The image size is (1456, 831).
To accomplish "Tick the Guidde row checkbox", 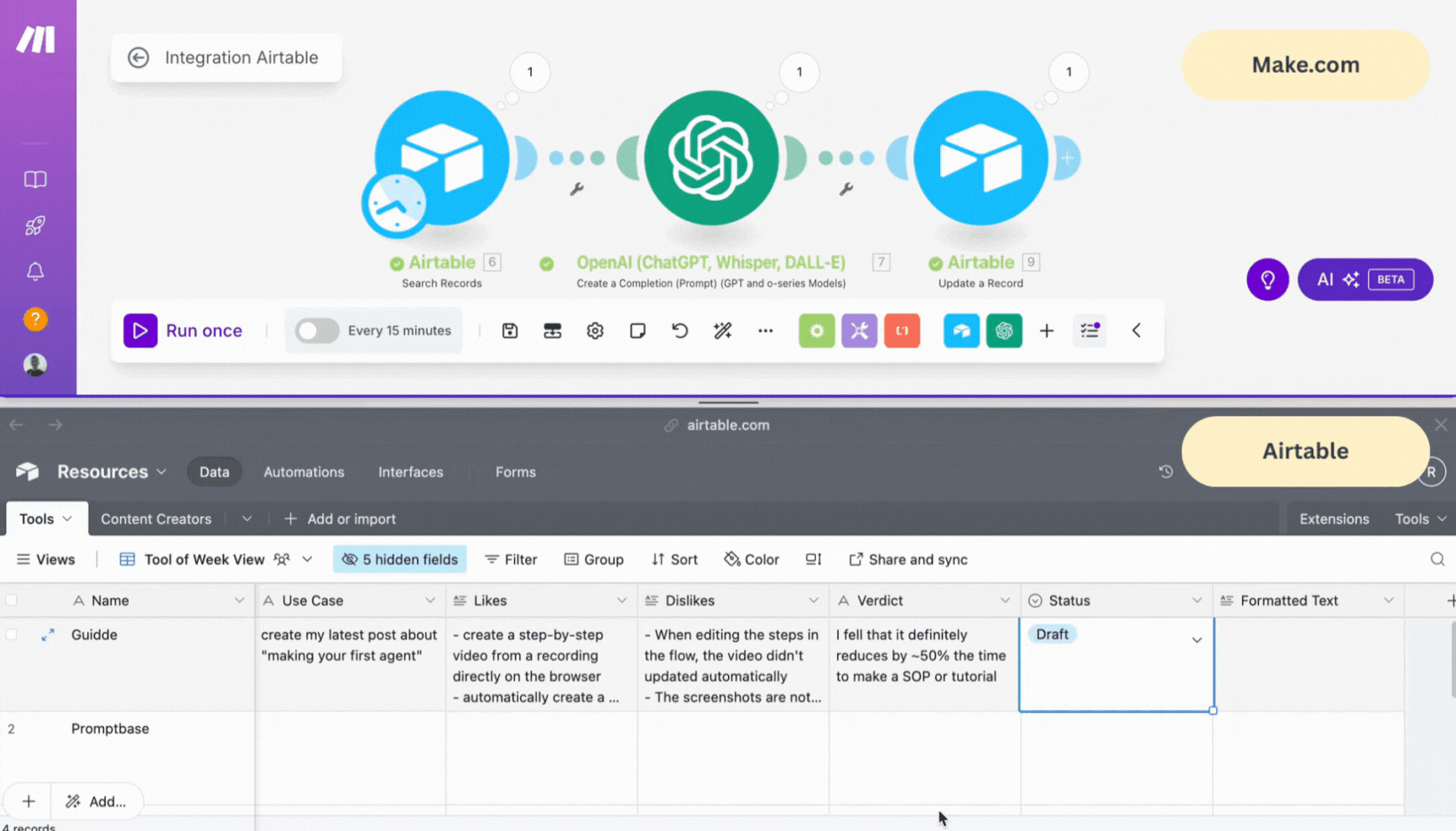I will (x=12, y=635).
